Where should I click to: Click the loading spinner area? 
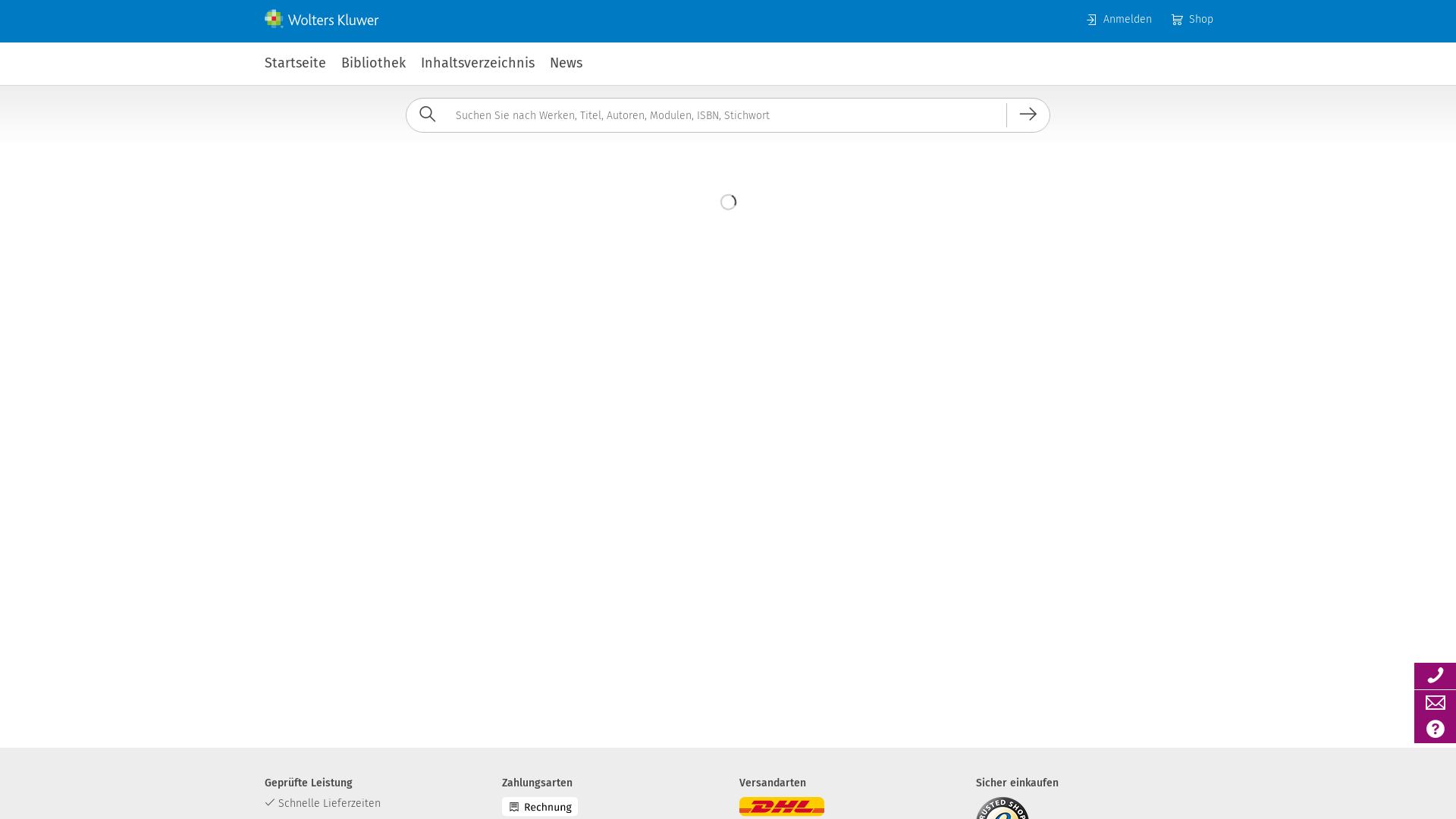(728, 201)
